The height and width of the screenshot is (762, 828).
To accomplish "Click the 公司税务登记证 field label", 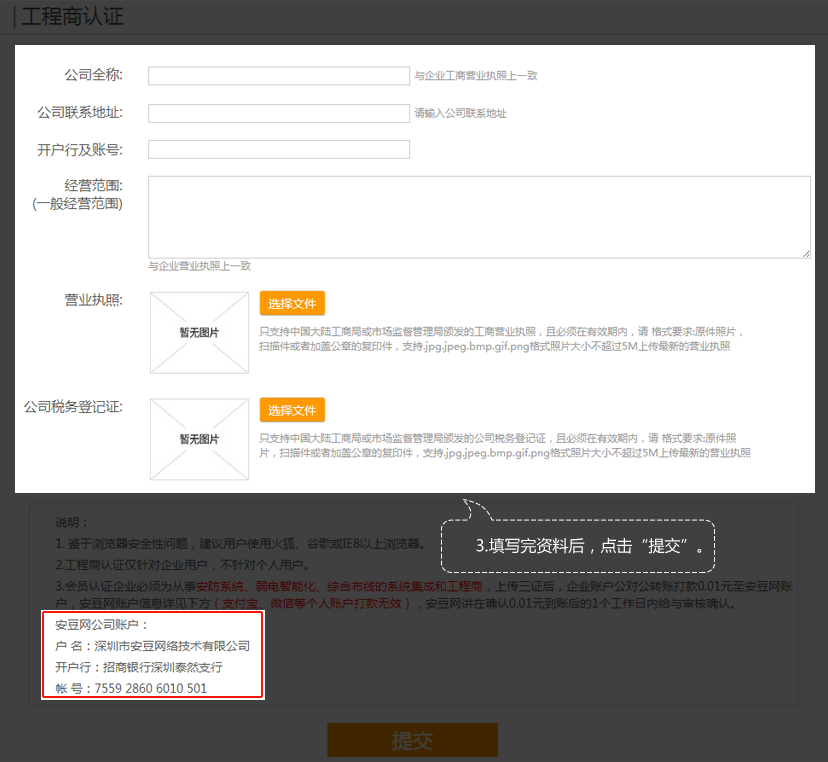I will point(73,408).
